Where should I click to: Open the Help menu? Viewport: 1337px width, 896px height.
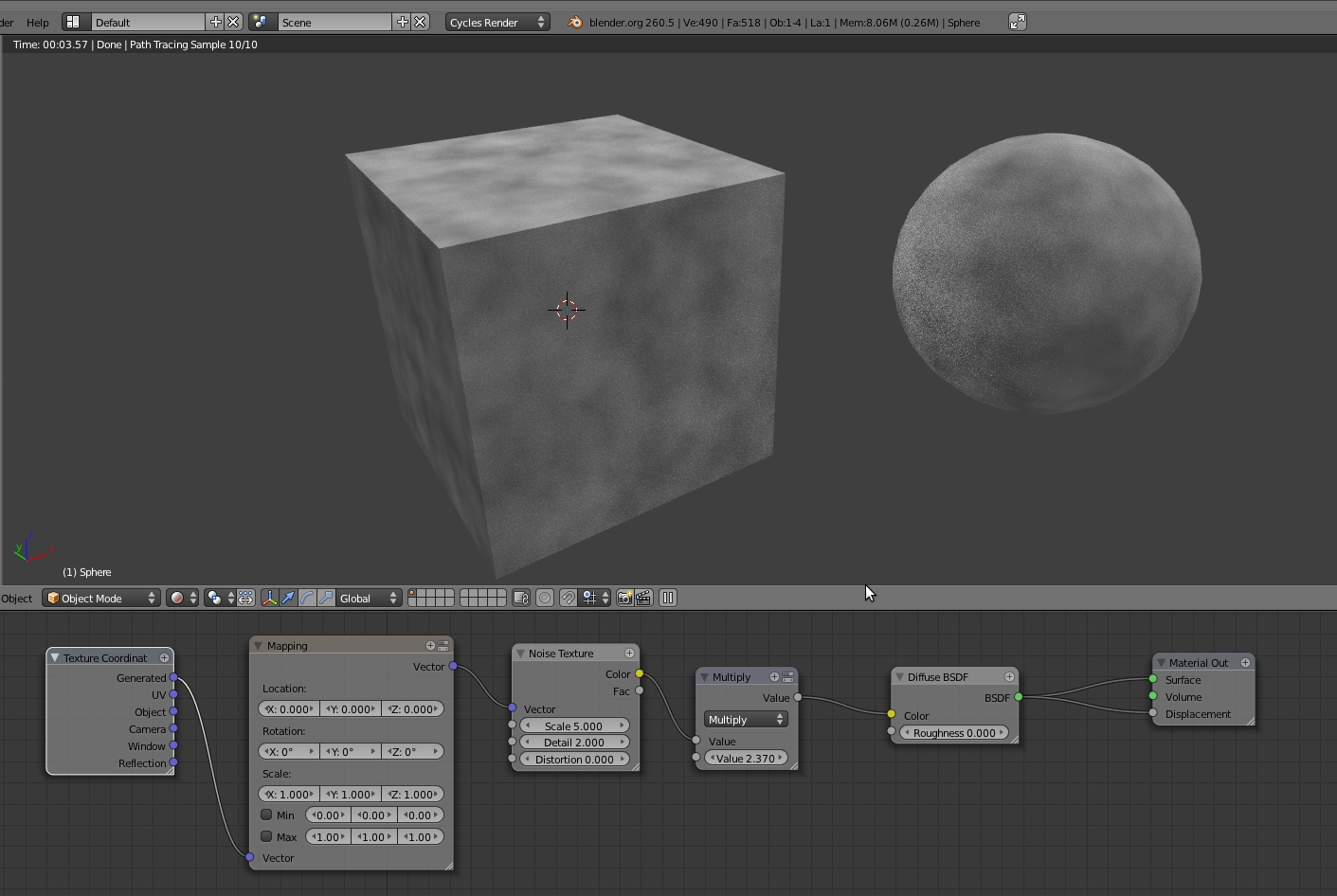coord(38,22)
